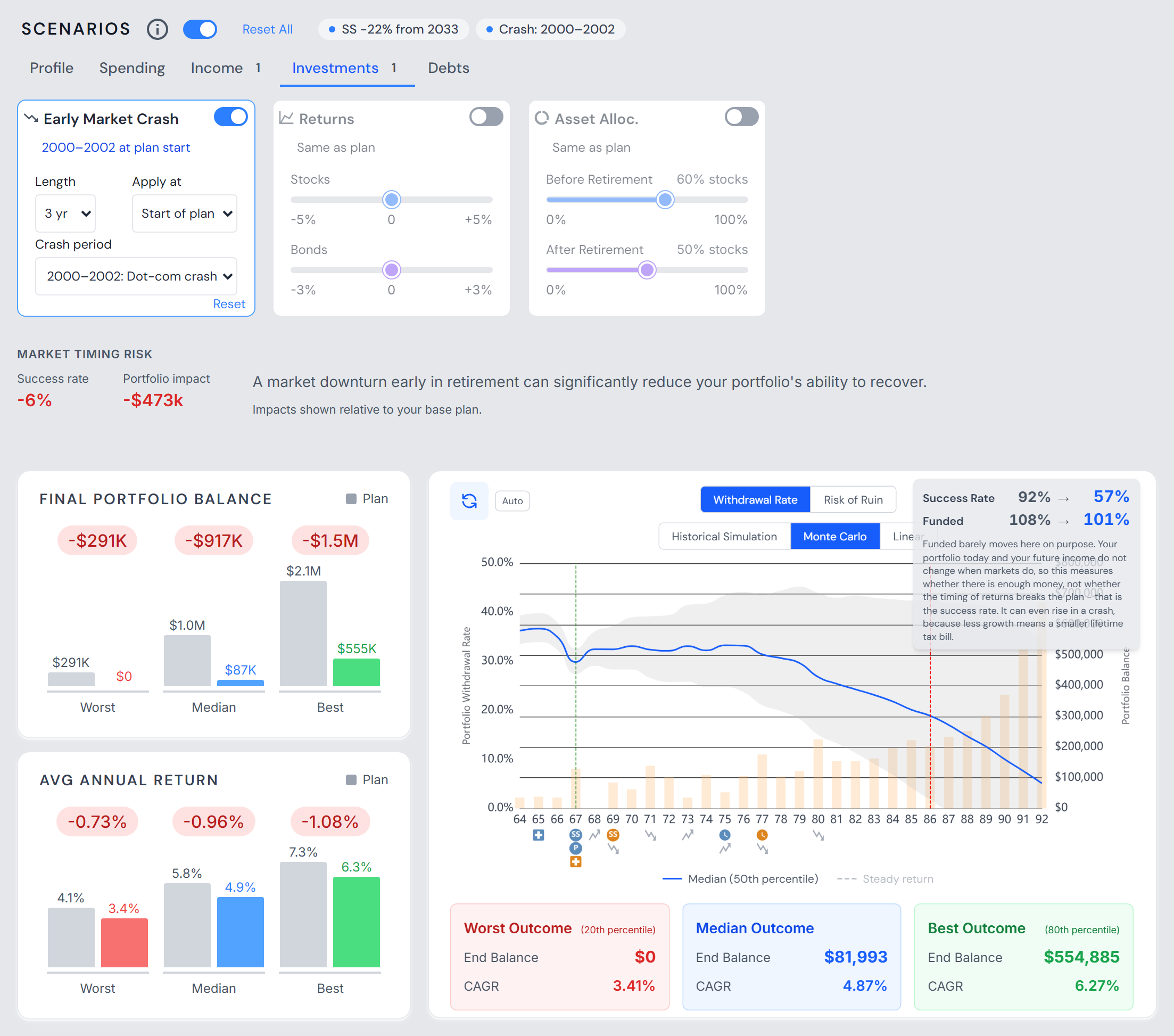Click the blue medical cross icon at age 65

(538, 835)
